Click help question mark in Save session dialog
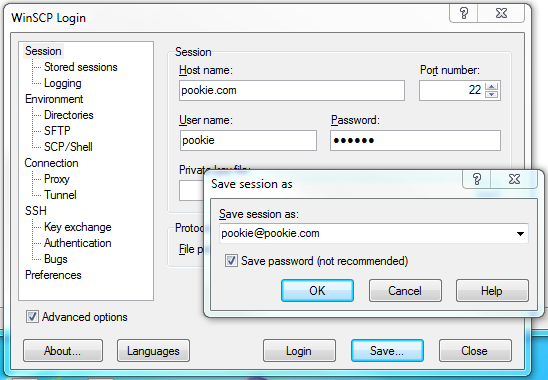Image resolution: width=548 pixels, height=380 pixels. click(477, 179)
